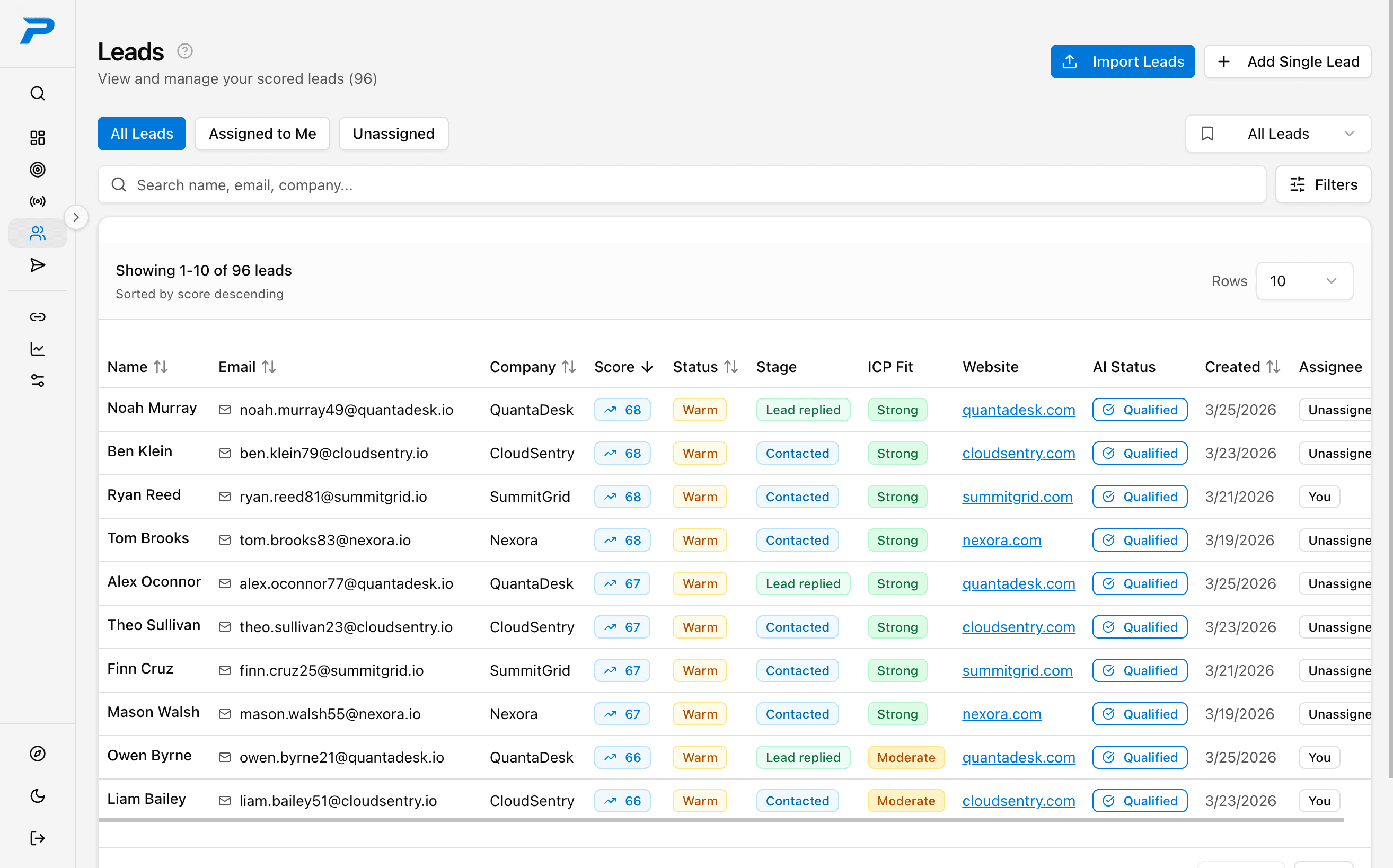Click Lead replied stage for Owen Byrne

pos(803,757)
